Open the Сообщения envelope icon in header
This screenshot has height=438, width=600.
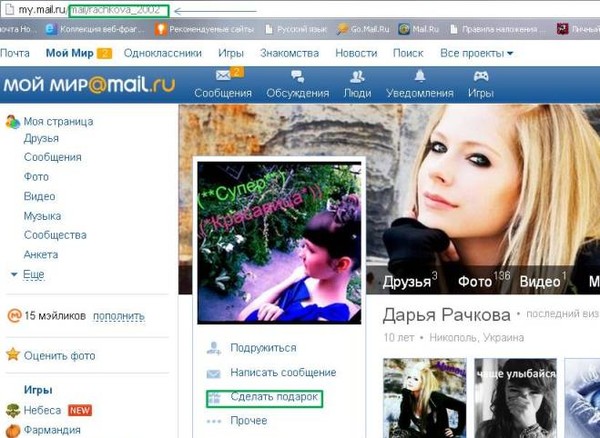pos(223,75)
